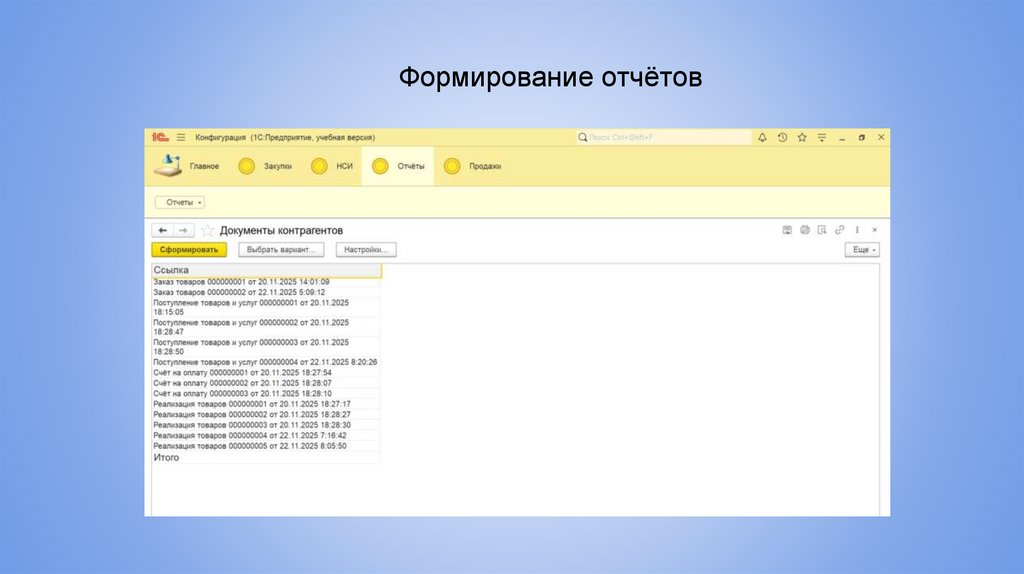The width and height of the screenshot is (1024, 574).
Task: Select Поступление товаров и услуг 000000004 row
Action: pyautogui.click(x=266, y=362)
